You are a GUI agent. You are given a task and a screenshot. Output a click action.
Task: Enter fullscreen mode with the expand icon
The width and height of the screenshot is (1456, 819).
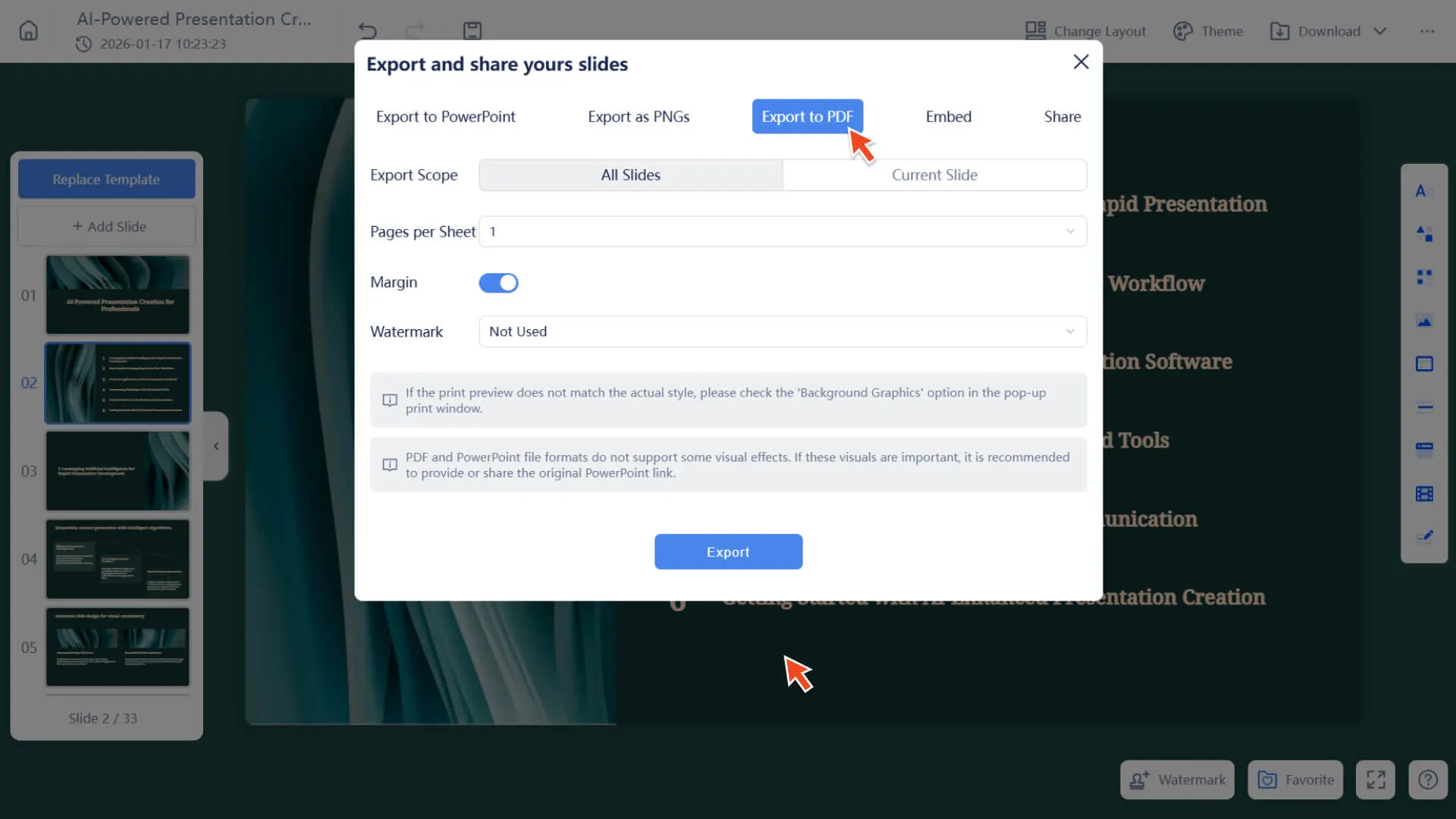(x=1376, y=780)
